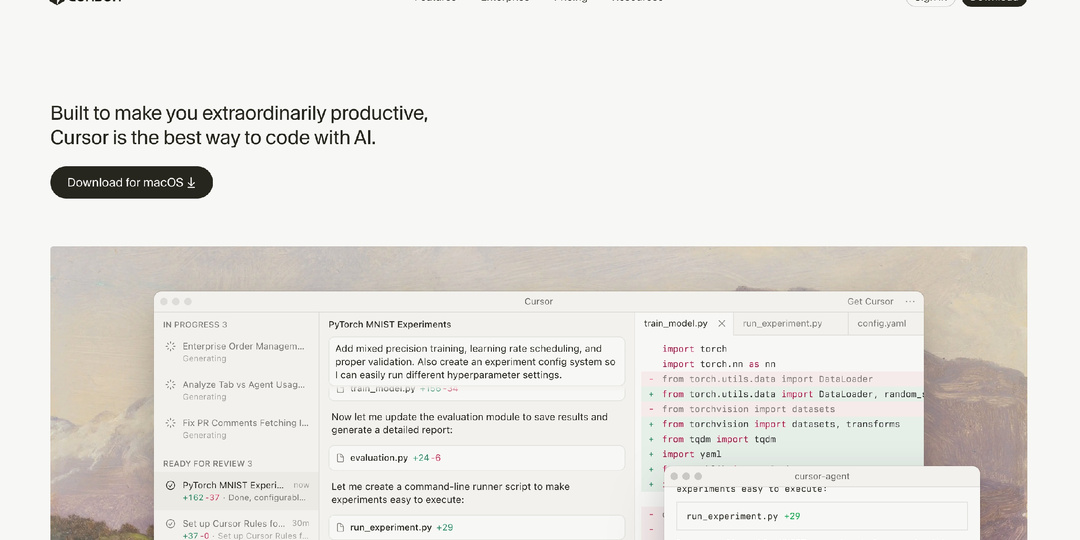Click the mixed precision training prompt box
This screenshot has height=540, width=1080.
tap(477, 362)
